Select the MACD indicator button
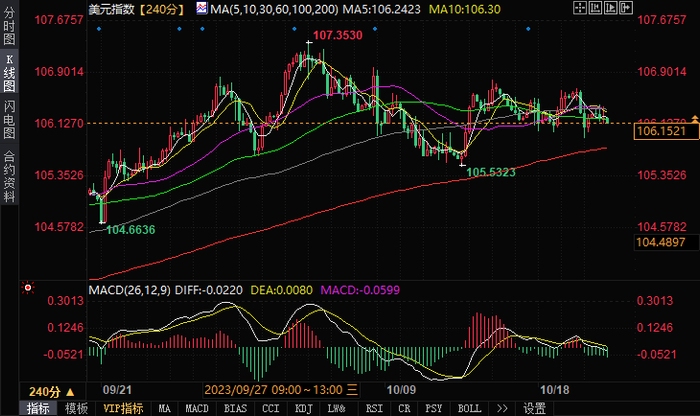The image size is (700, 416). [x=197, y=408]
